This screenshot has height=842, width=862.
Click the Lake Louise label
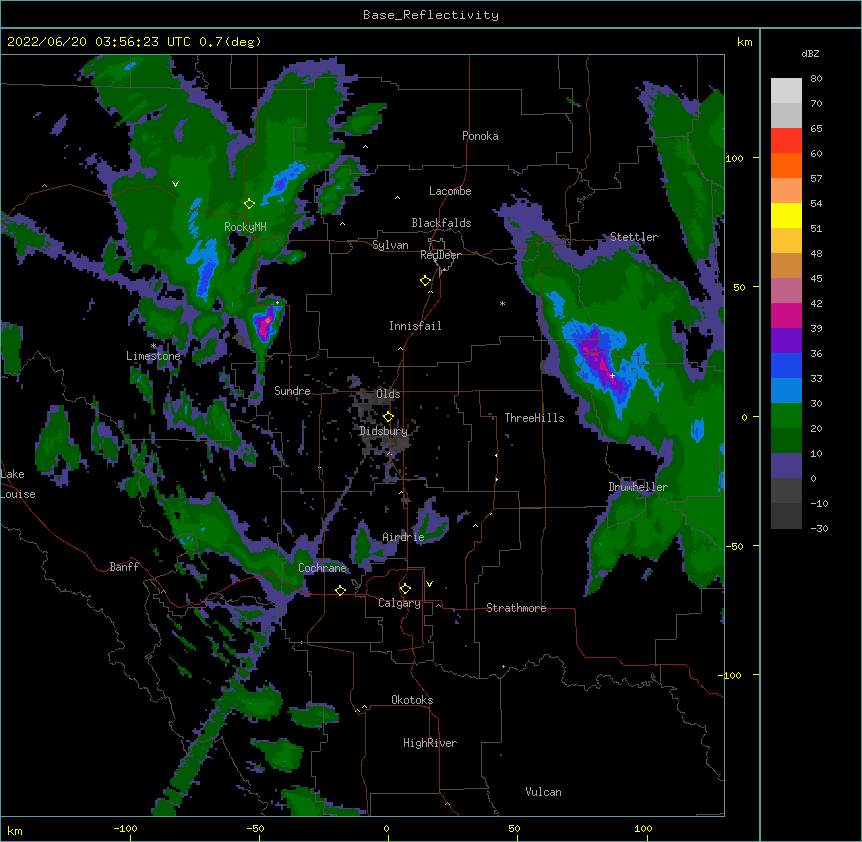(18, 484)
